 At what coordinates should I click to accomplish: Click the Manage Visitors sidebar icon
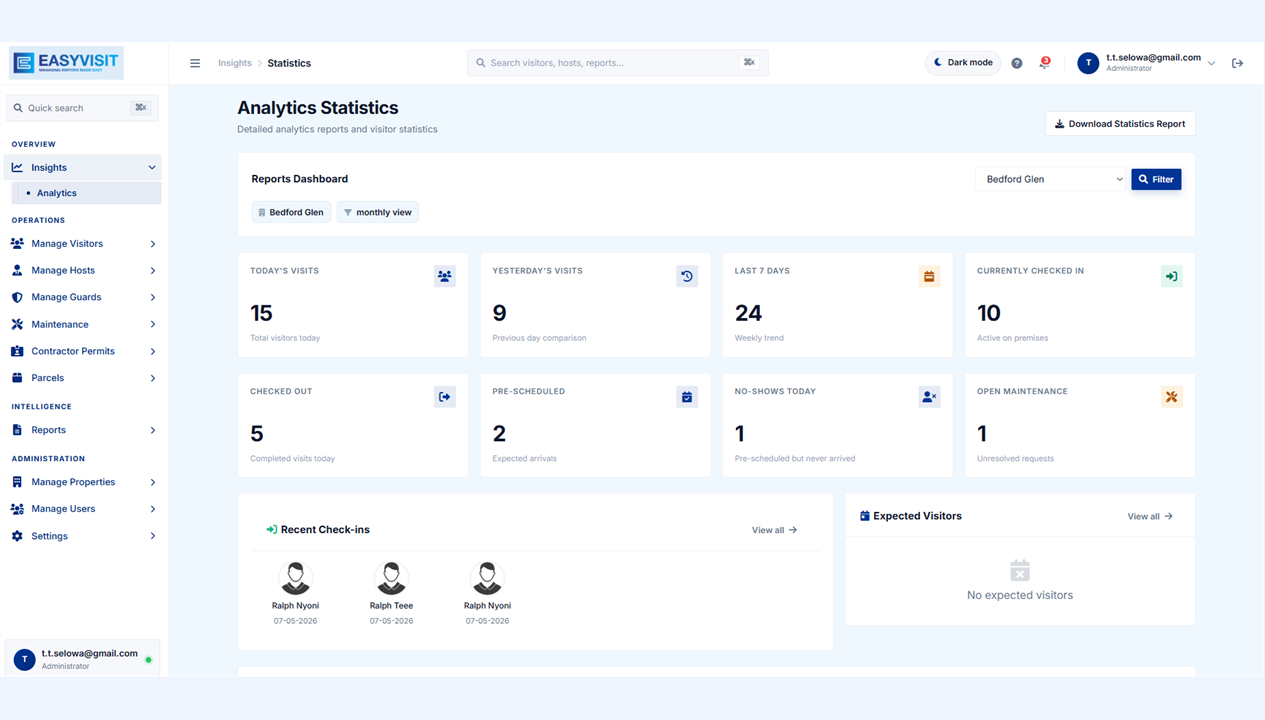(x=17, y=244)
